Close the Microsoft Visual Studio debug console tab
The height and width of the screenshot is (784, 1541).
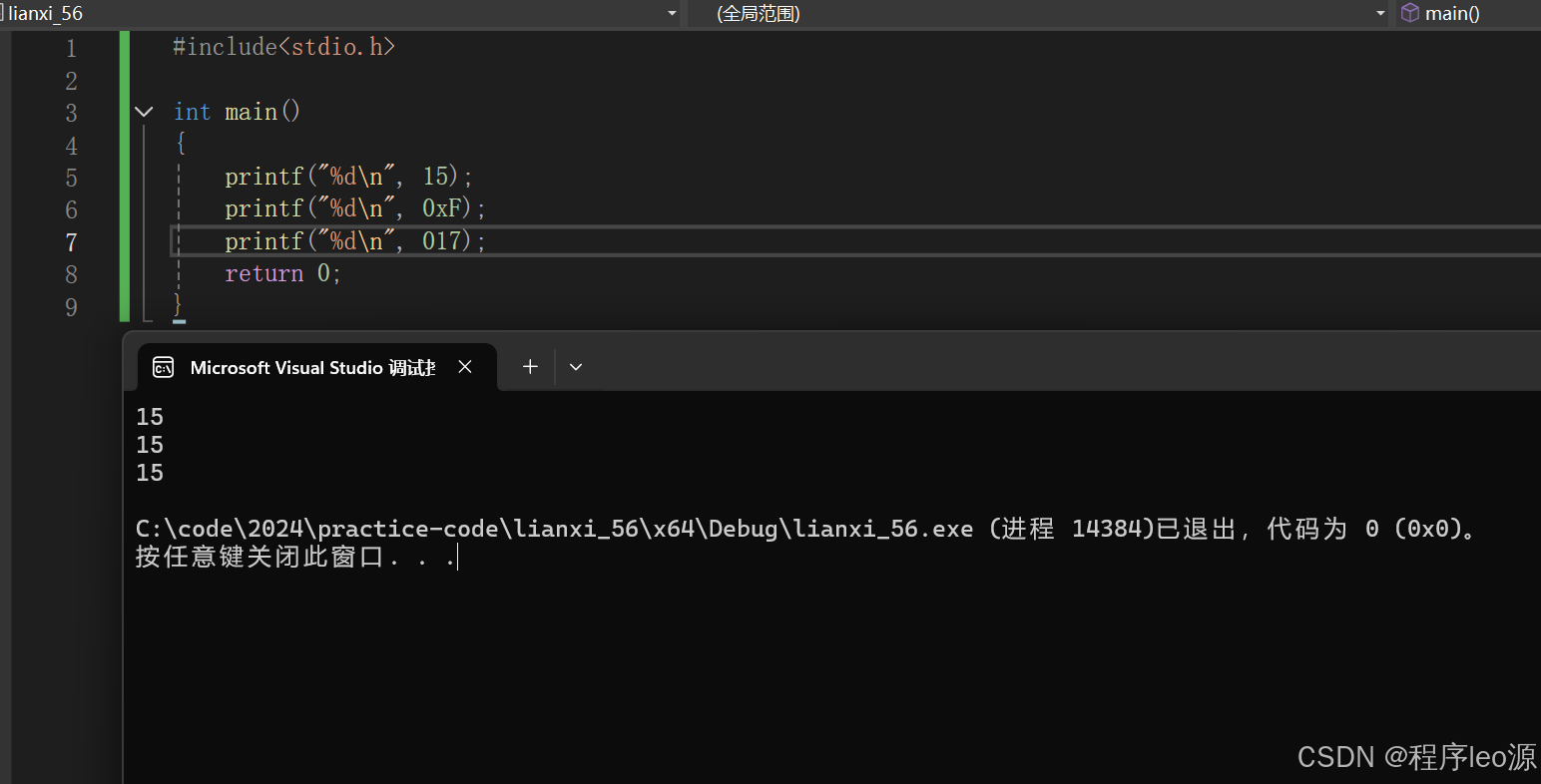[465, 367]
